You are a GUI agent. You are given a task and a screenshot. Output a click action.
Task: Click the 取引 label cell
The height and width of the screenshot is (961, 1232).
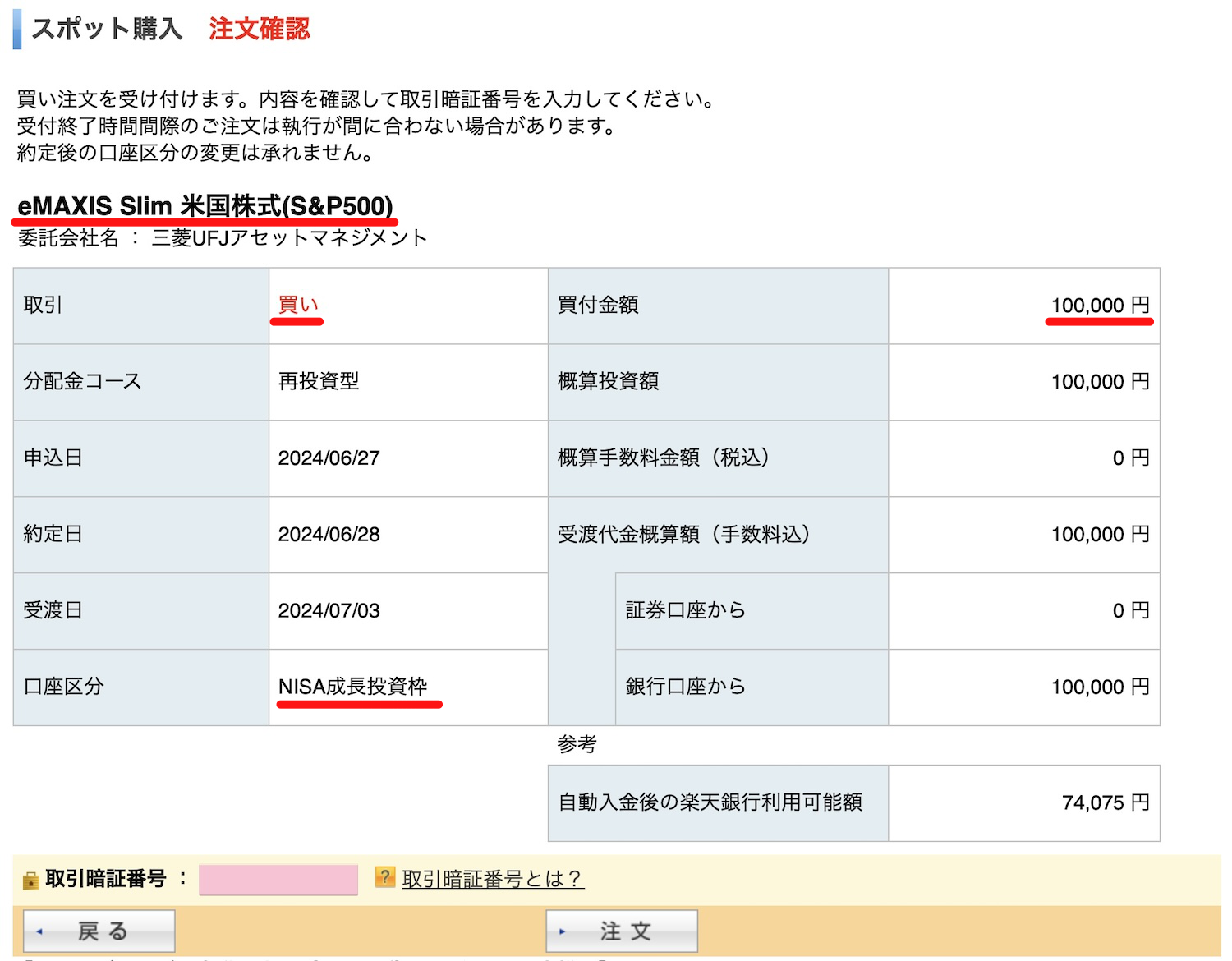141,306
